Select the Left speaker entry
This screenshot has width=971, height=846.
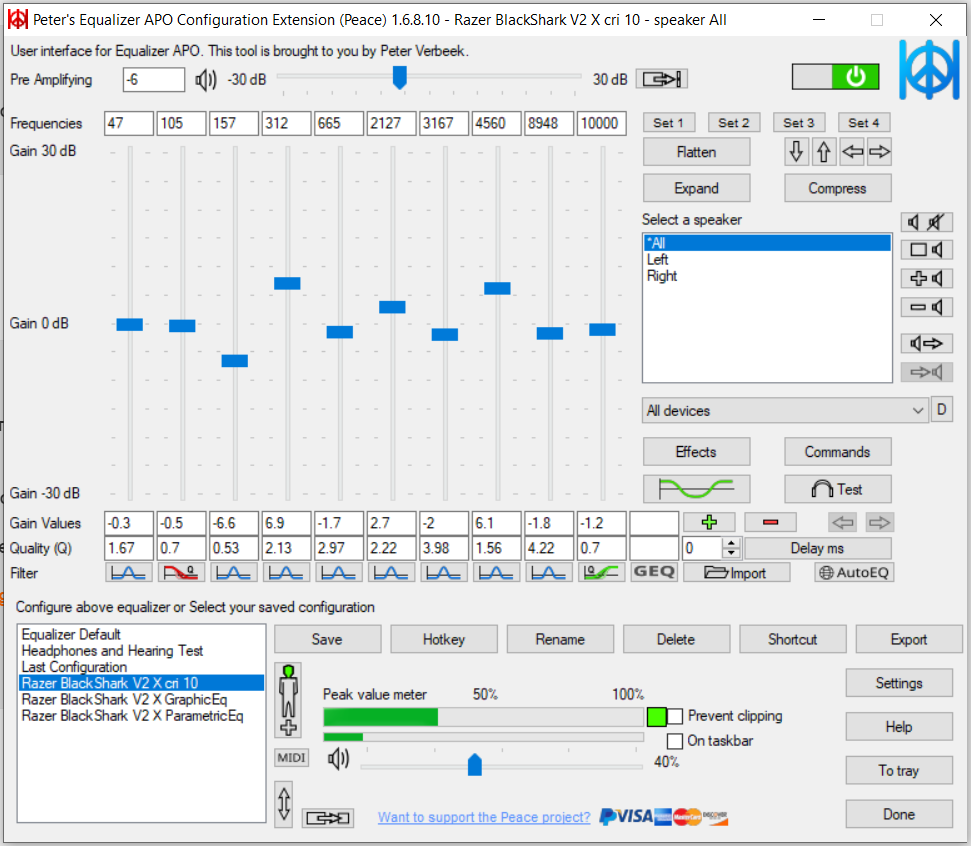coord(767,259)
